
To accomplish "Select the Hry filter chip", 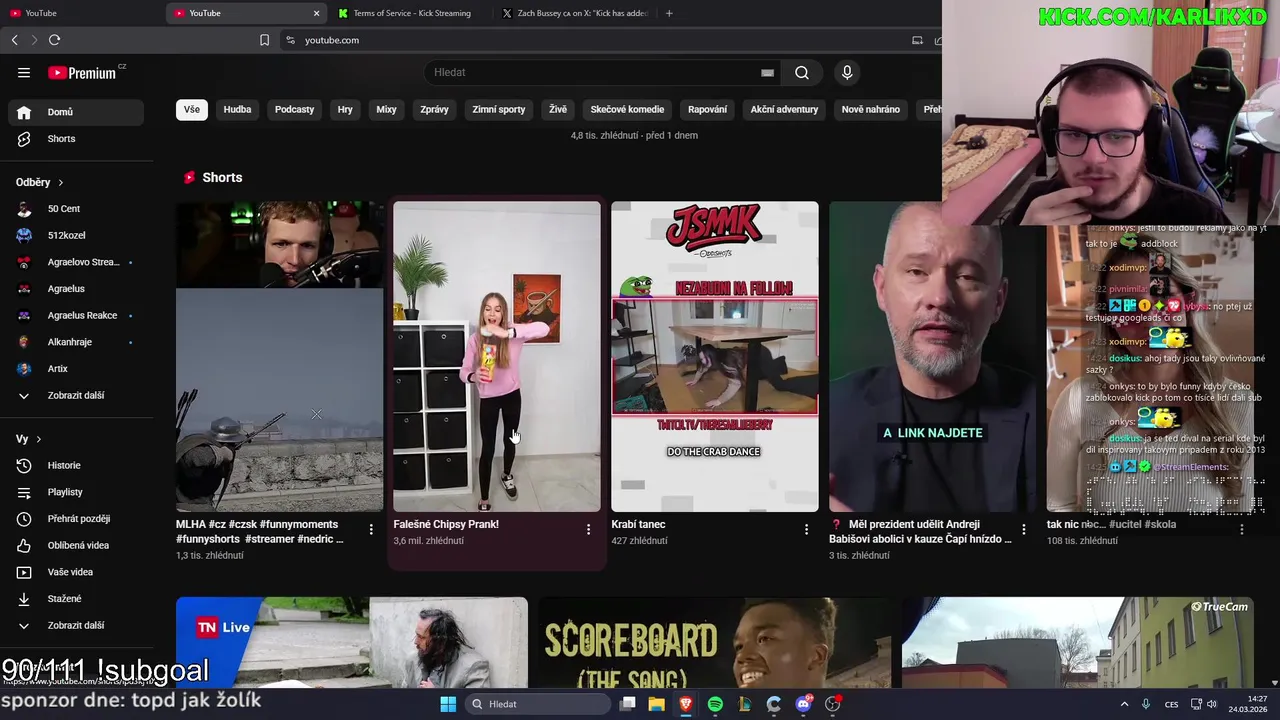I will point(345,109).
